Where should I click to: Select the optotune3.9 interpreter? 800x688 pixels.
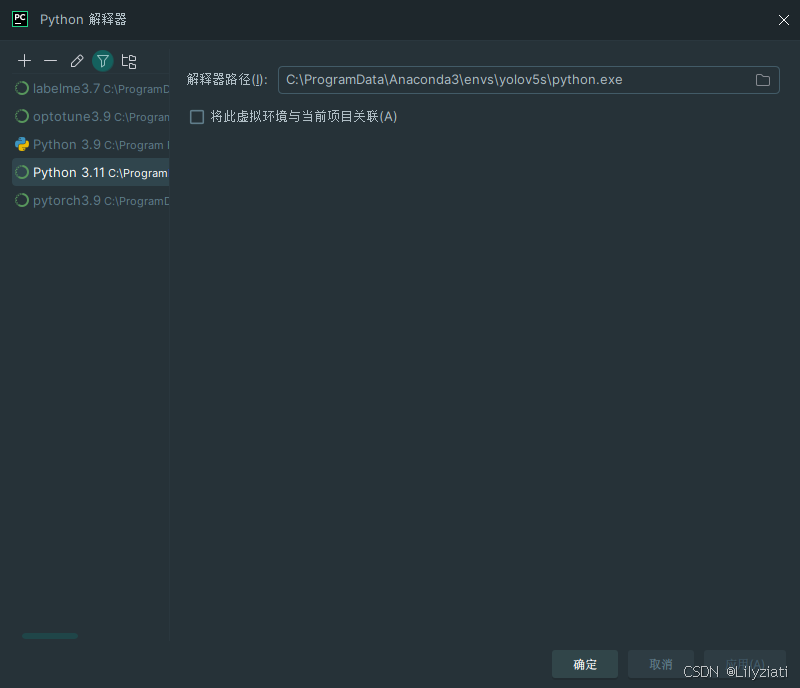[x=91, y=116]
